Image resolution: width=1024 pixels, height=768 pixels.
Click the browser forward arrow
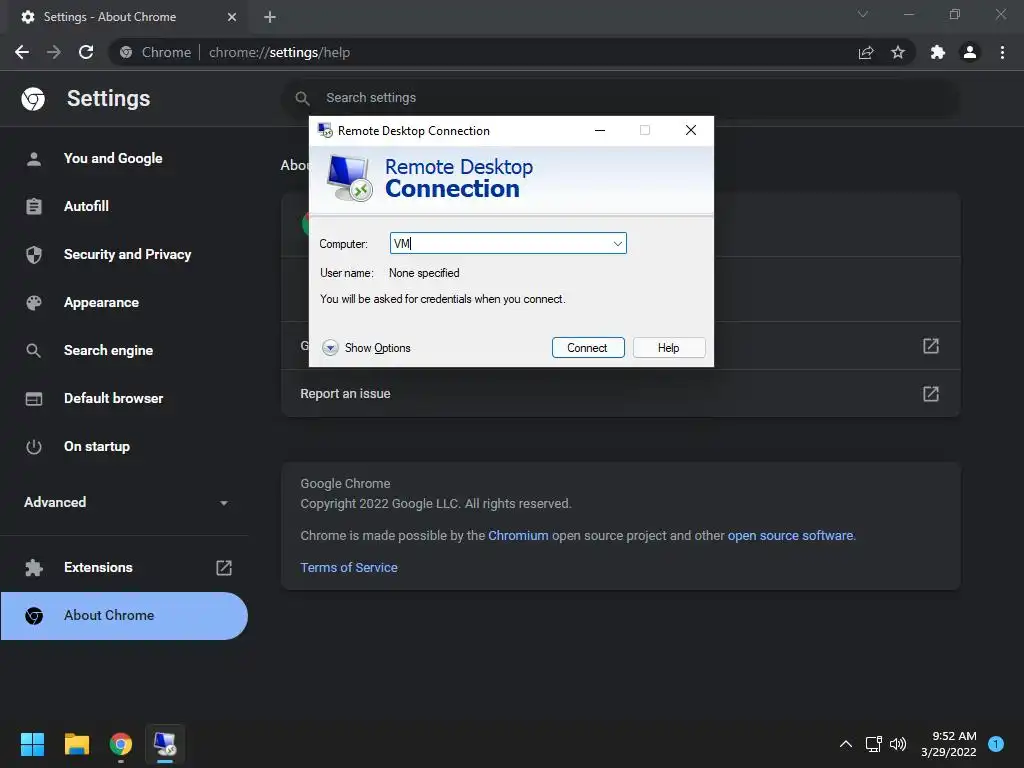click(54, 52)
